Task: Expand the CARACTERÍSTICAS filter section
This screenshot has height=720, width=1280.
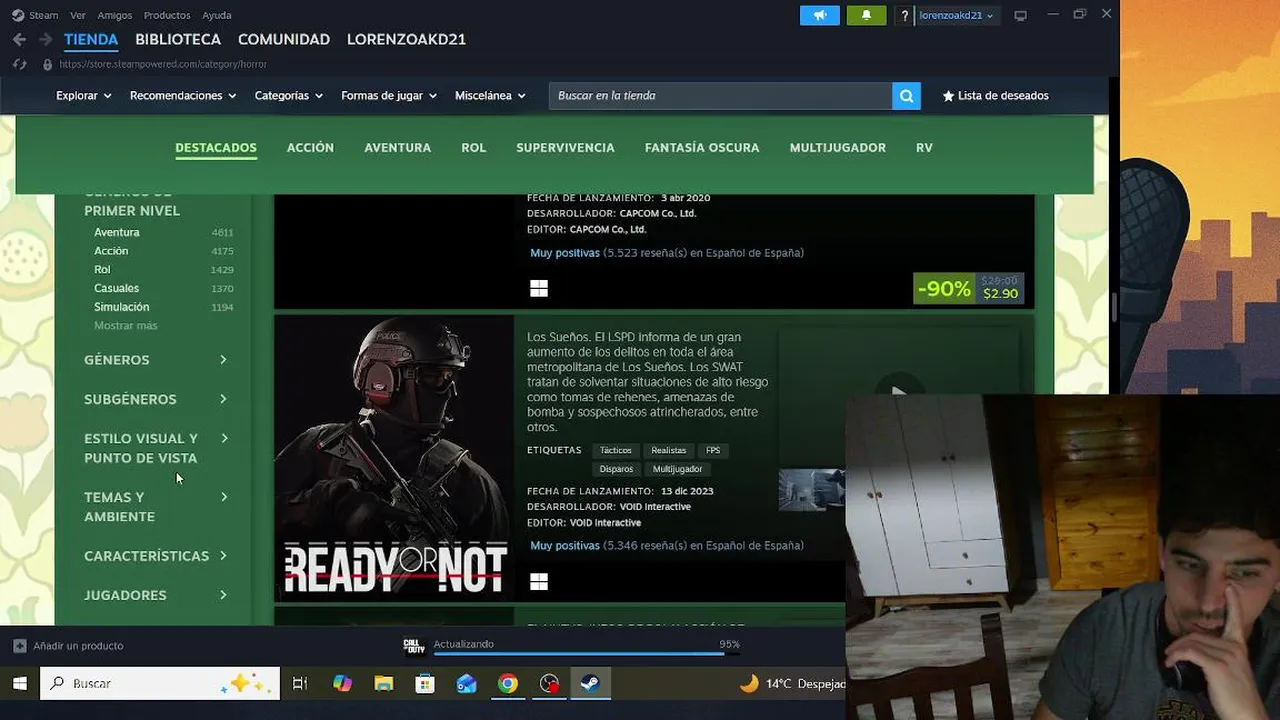Action: (155, 556)
